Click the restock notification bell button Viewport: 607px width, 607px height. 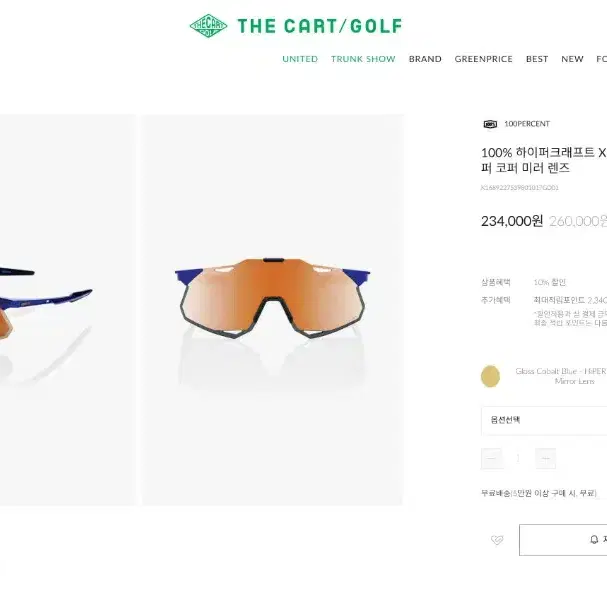[x=563, y=540]
